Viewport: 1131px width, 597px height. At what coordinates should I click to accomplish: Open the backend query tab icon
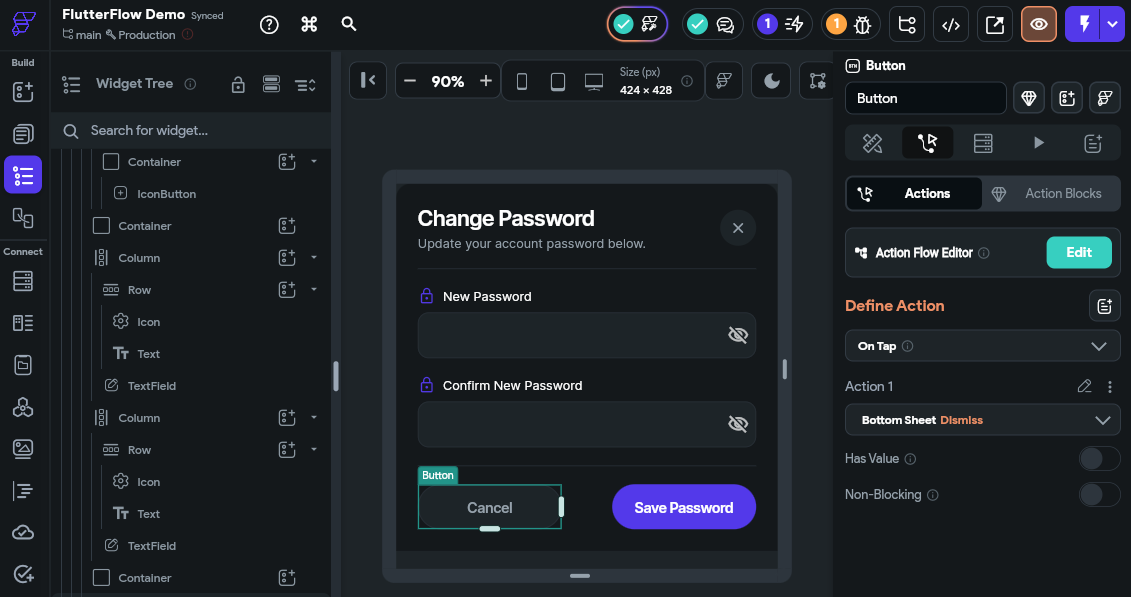coord(983,143)
